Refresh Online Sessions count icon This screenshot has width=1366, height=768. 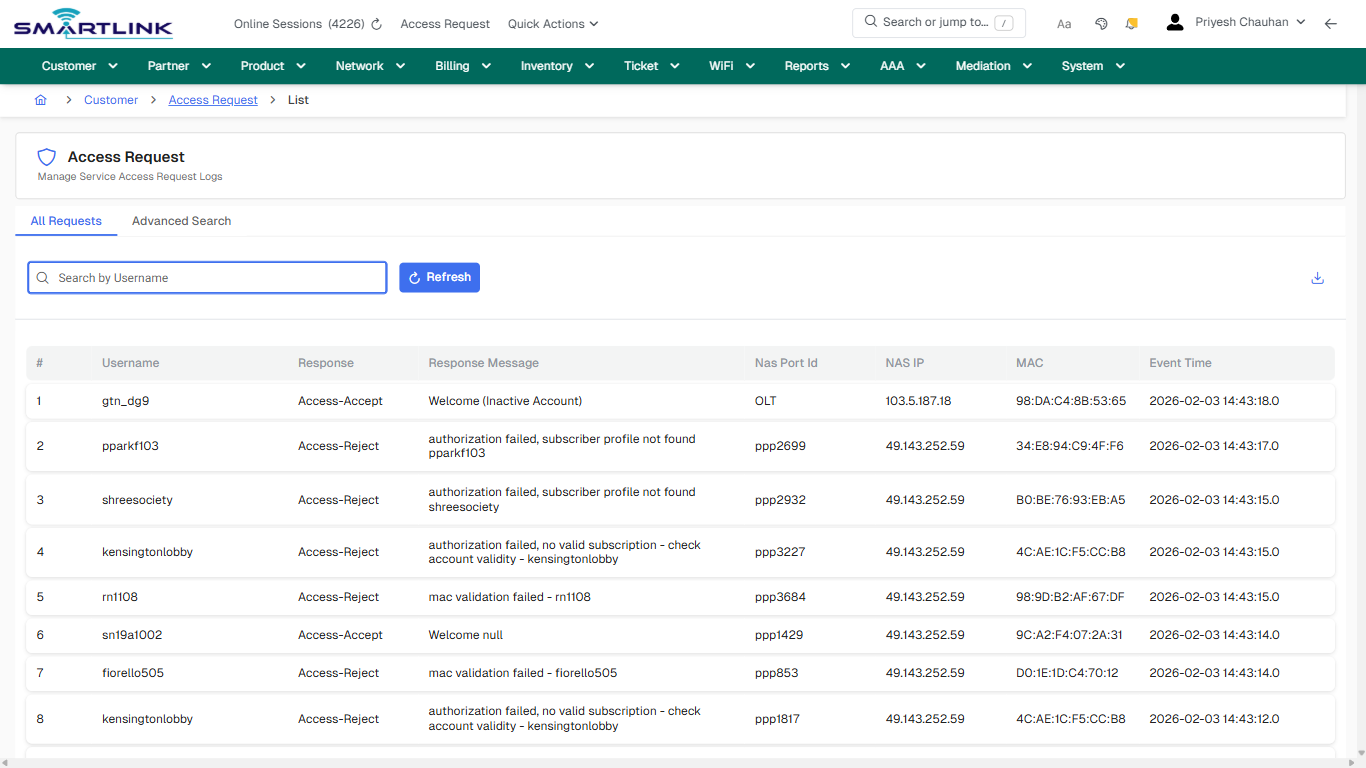[x=374, y=23]
